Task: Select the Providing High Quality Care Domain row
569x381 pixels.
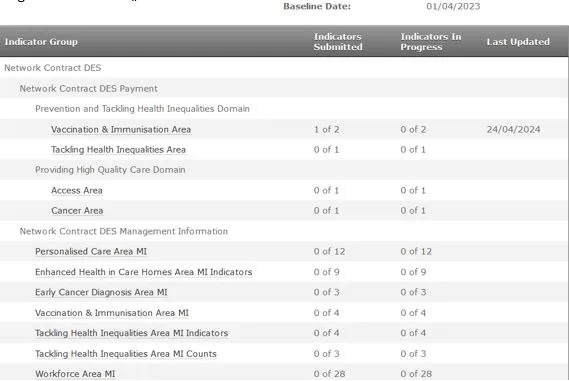Action: [x=284, y=170]
